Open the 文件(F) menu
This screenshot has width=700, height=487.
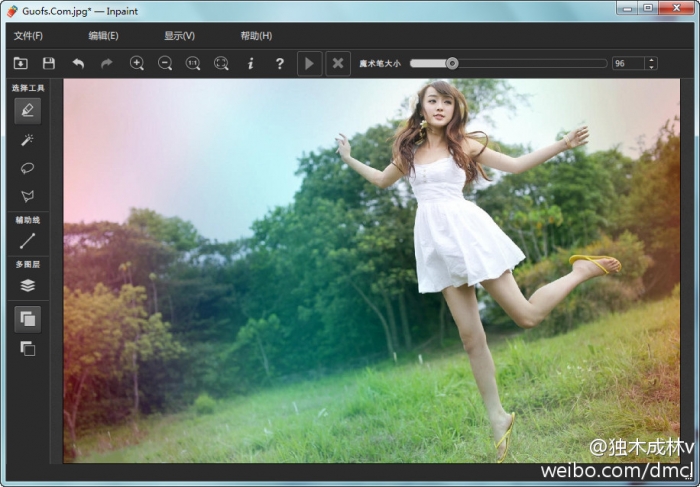(28, 36)
